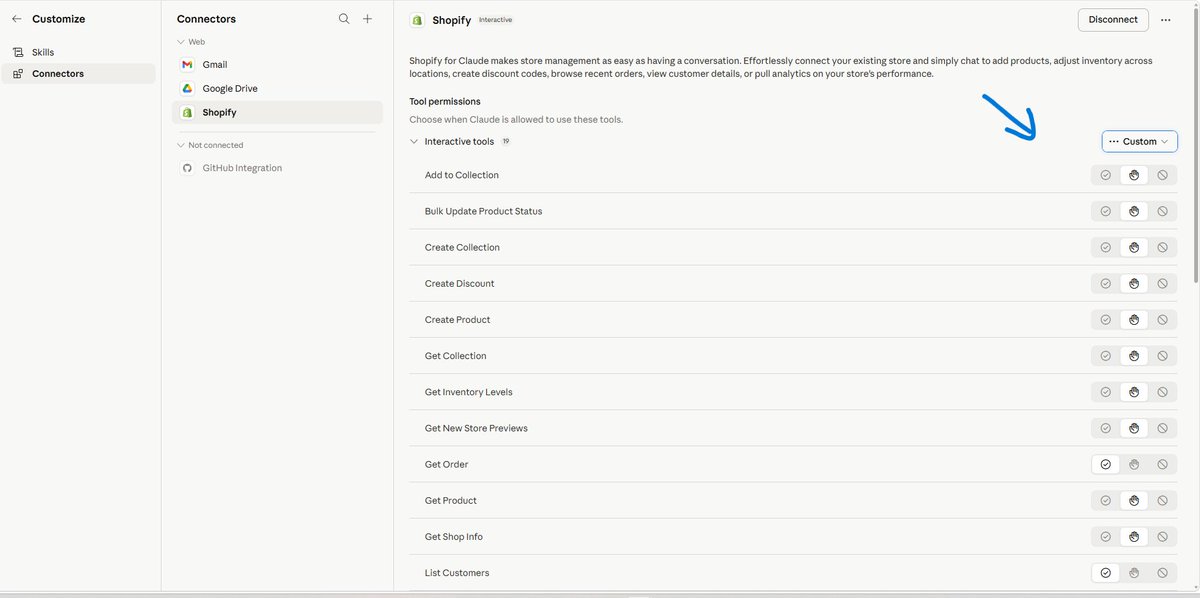Block the Create Product tool

pos(1162,320)
